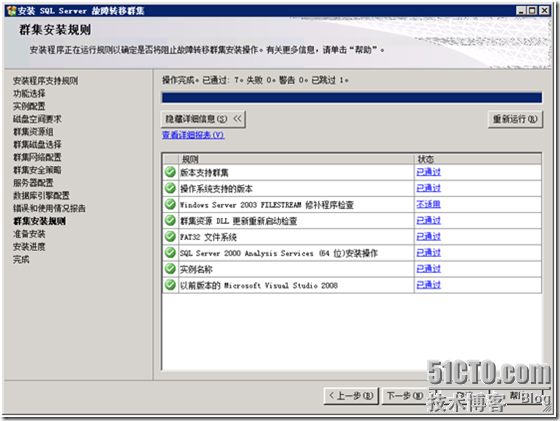
Task: Proceed with the 下一步 button
Action: 405,396
